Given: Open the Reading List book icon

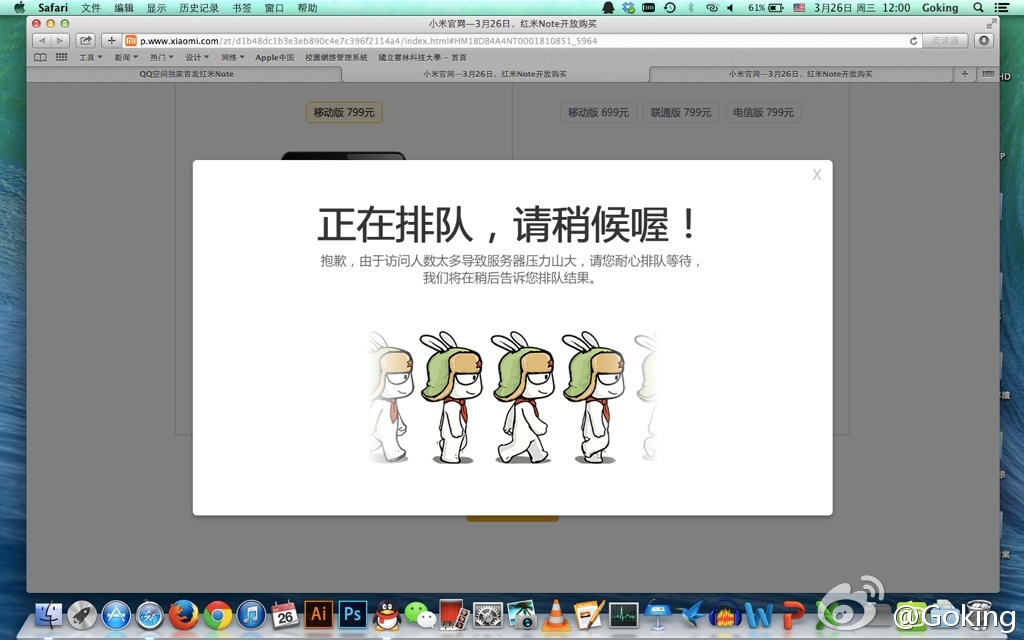Looking at the screenshot, I should tap(40, 57).
